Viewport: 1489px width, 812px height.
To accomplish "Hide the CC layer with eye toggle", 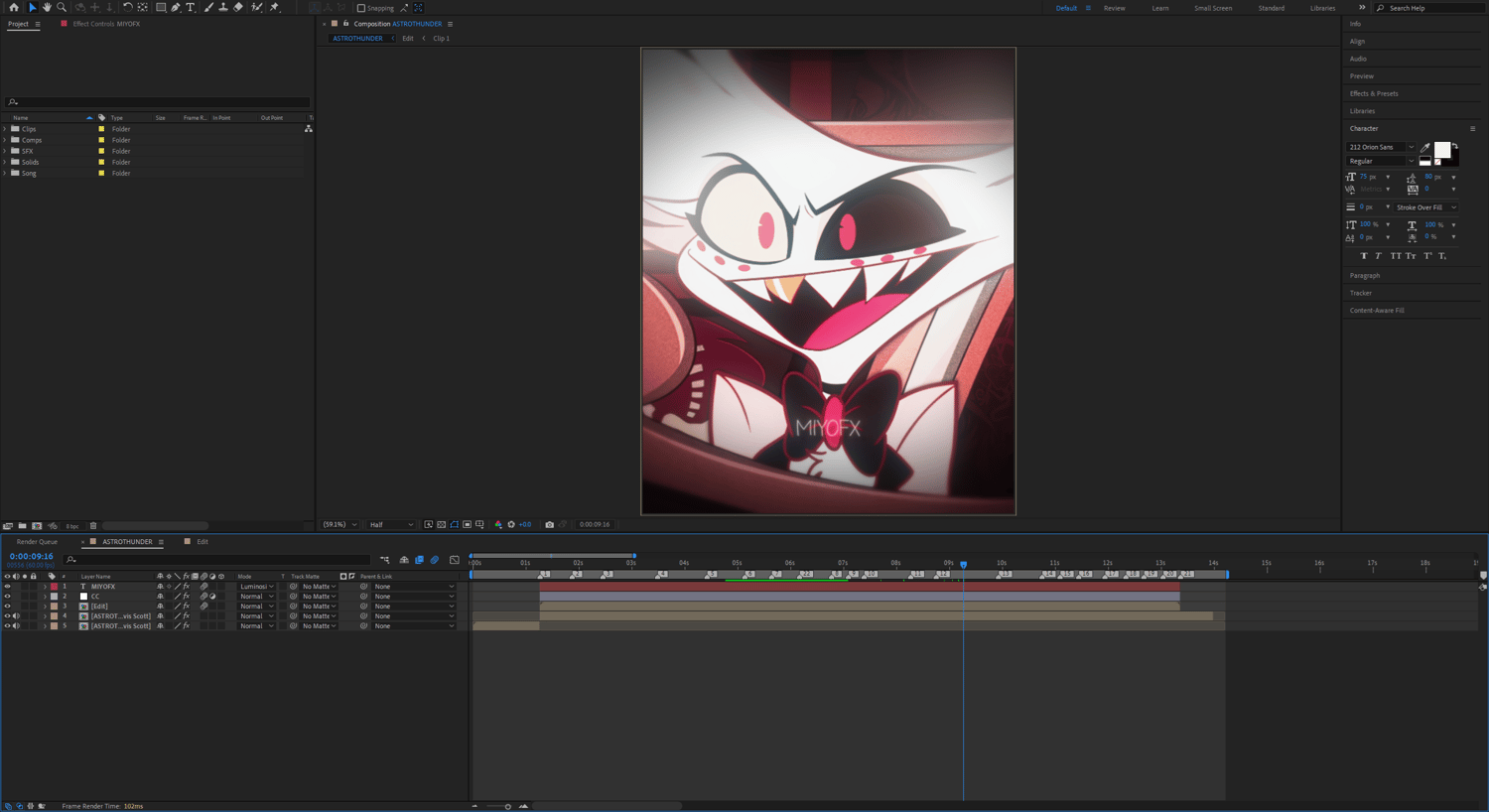I will 7,597.
